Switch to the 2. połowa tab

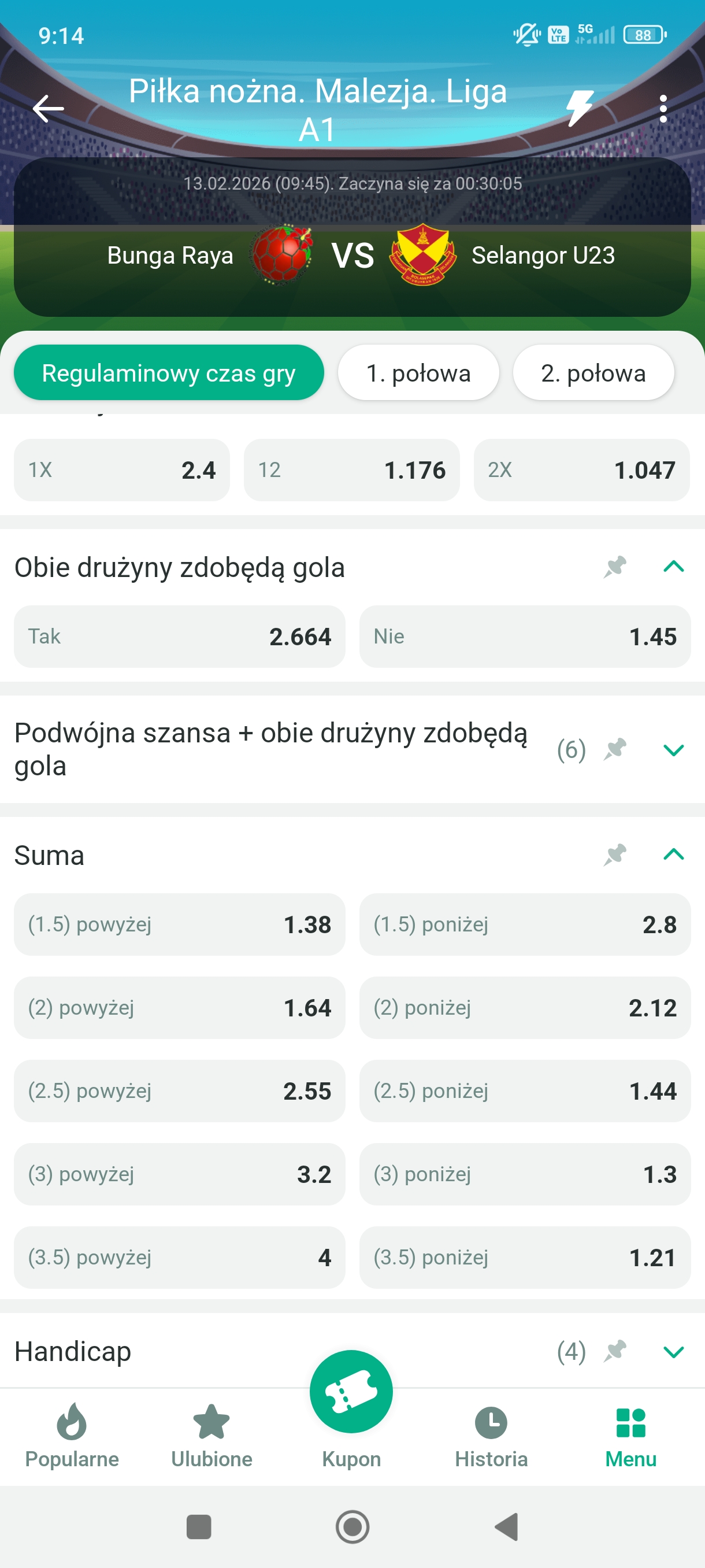tap(593, 373)
